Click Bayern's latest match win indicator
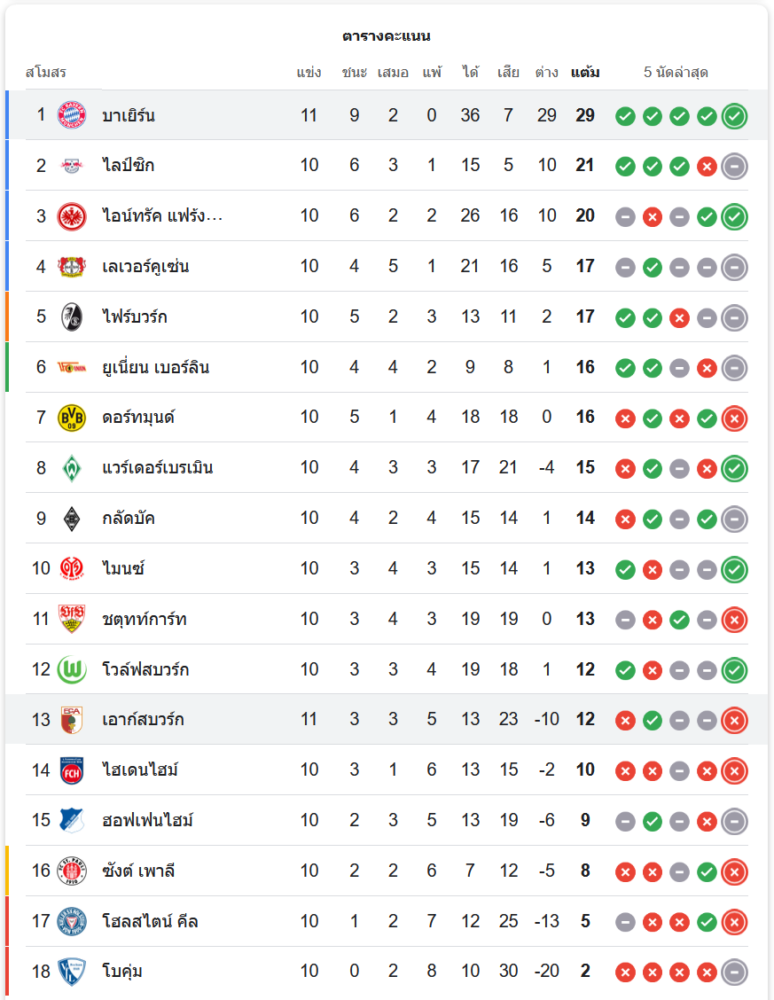The width and height of the screenshot is (774, 1000). 734,116
